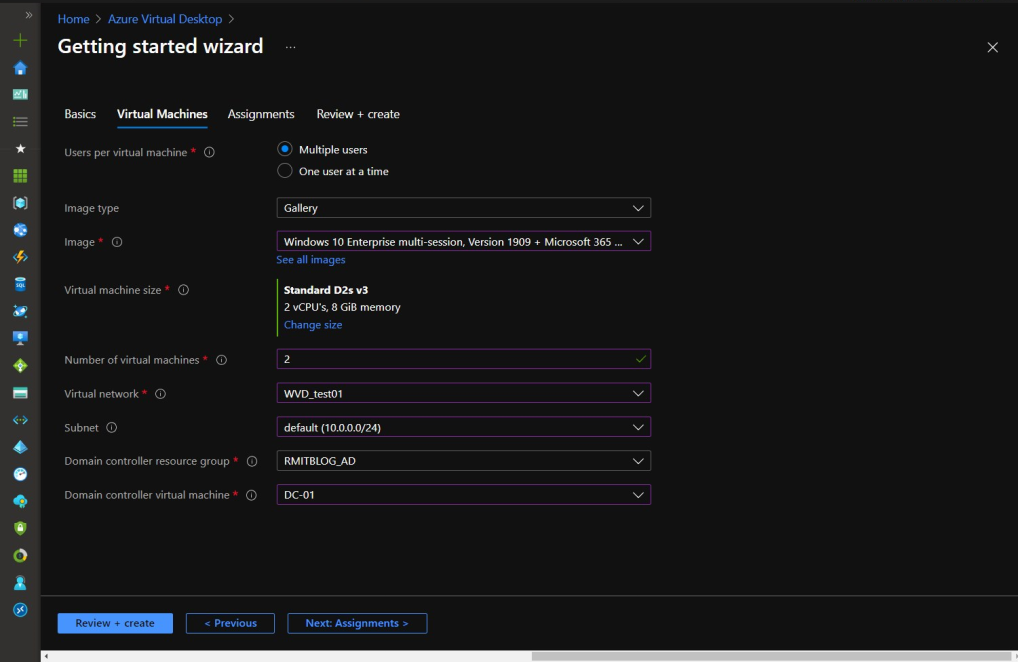
Task: Click the horizontal scrollbar at the bottom
Action: (771, 656)
